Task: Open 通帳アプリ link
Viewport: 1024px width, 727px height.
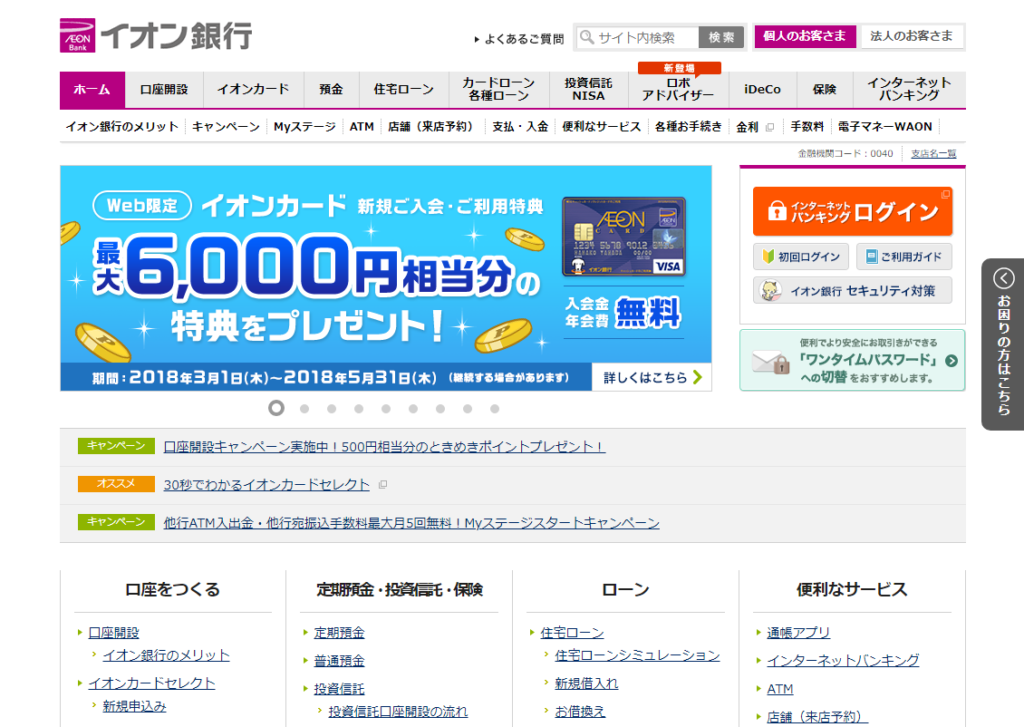Action: [798, 633]
